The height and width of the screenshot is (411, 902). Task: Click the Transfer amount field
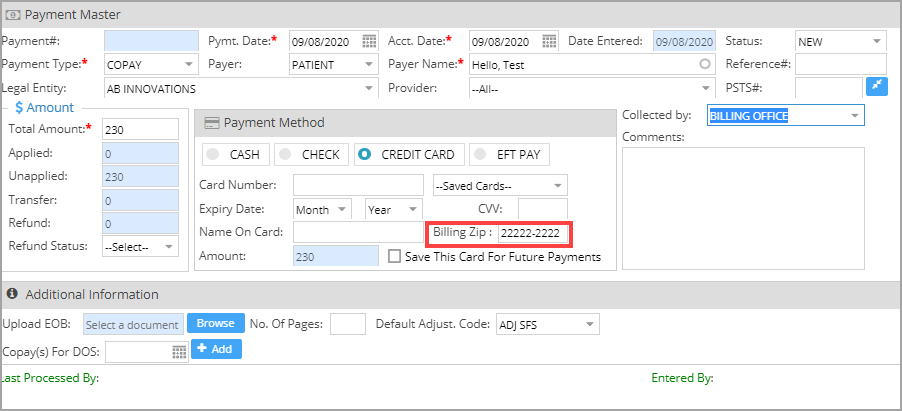[x=140, y=200]
